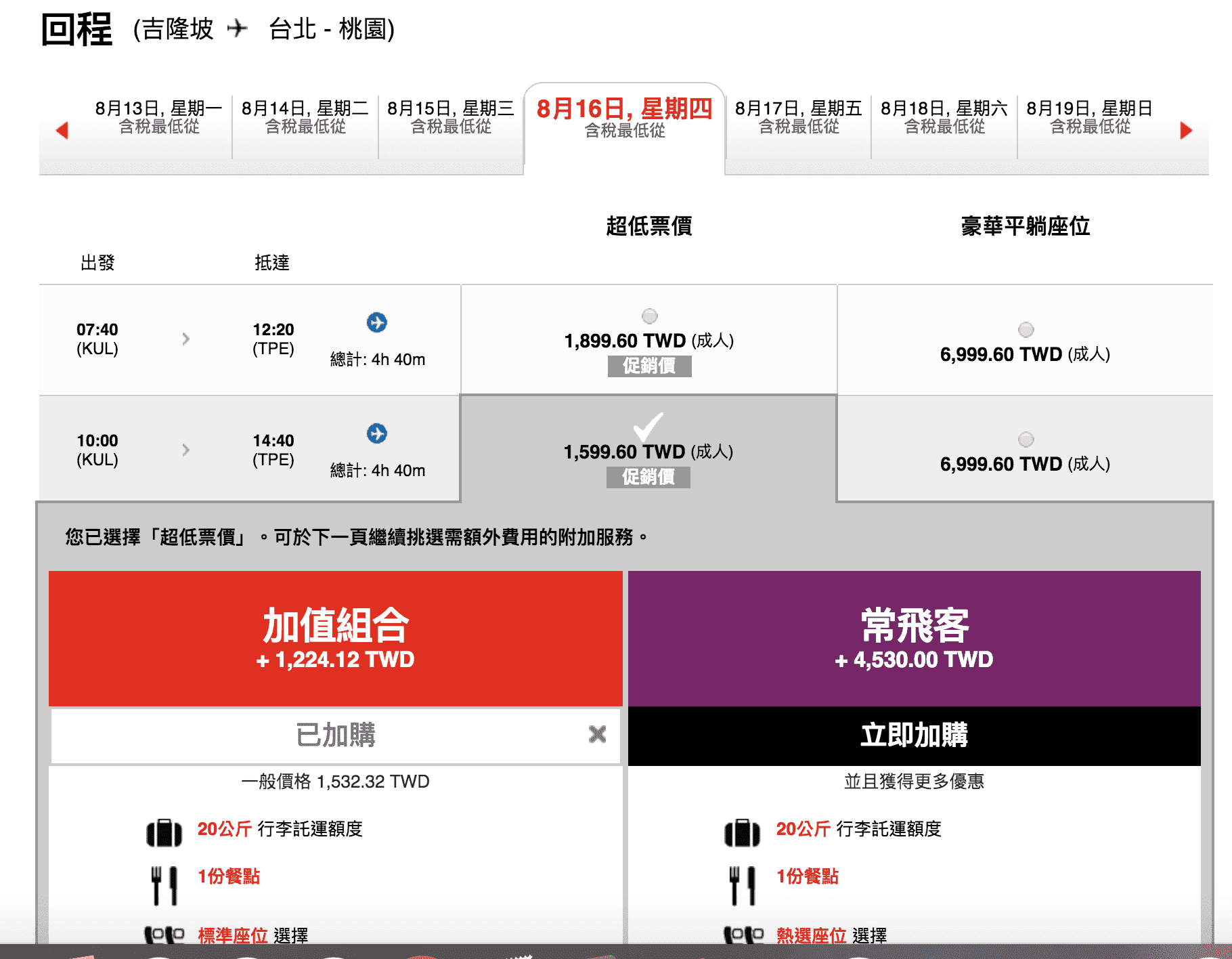Click the 豪華平躺座位 column header
Screen dimensions: 1232x959
pos(1026,226)
